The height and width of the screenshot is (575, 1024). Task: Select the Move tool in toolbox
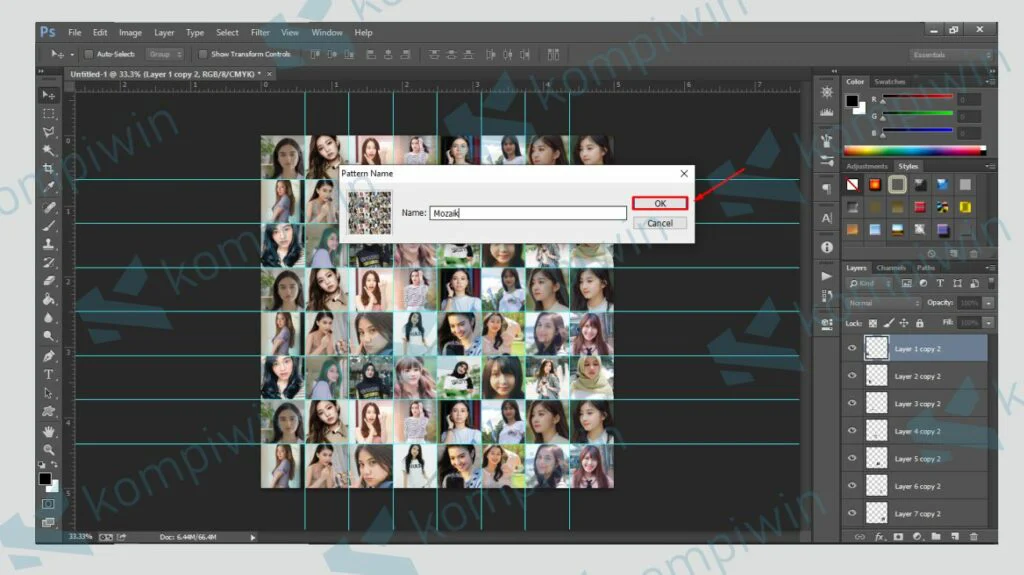[49, 95]
